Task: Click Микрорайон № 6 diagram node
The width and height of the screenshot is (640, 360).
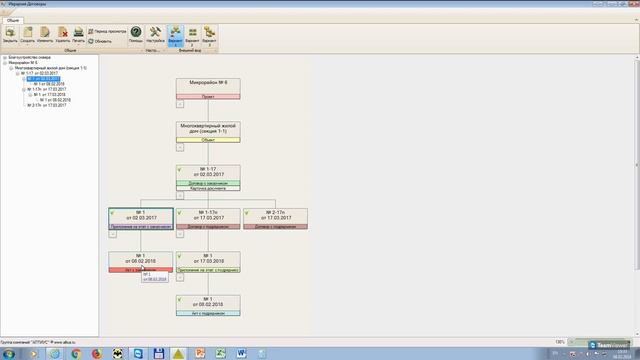Action: 208,89
